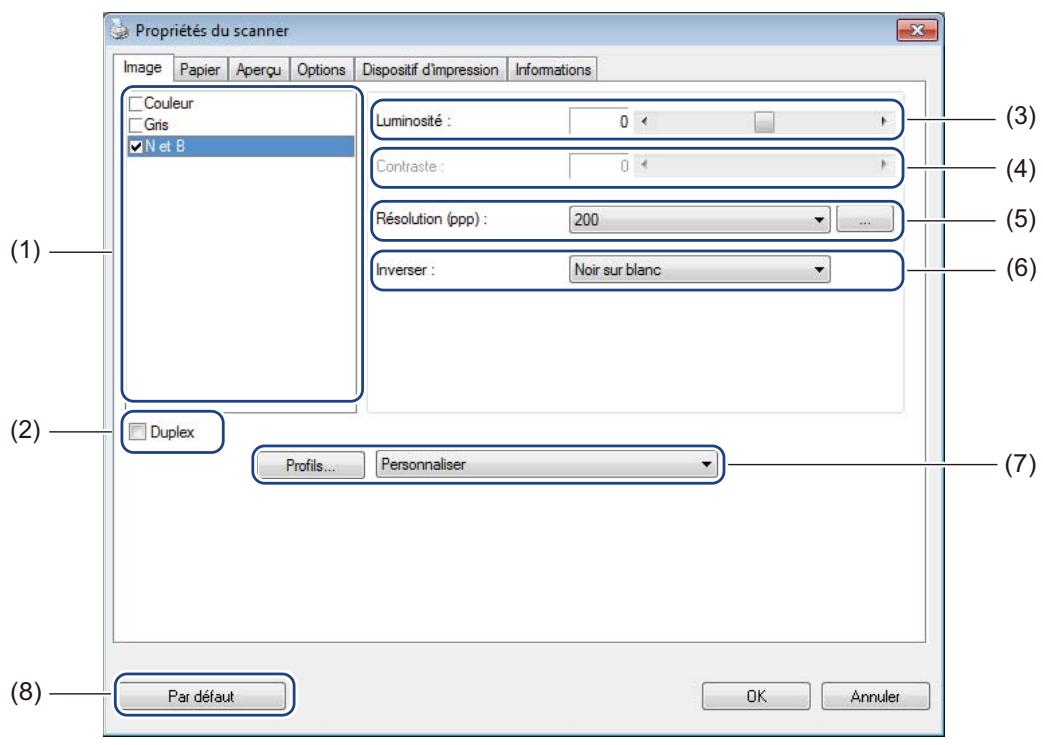Click the Luminosité slider thumb

coord(764,122)
